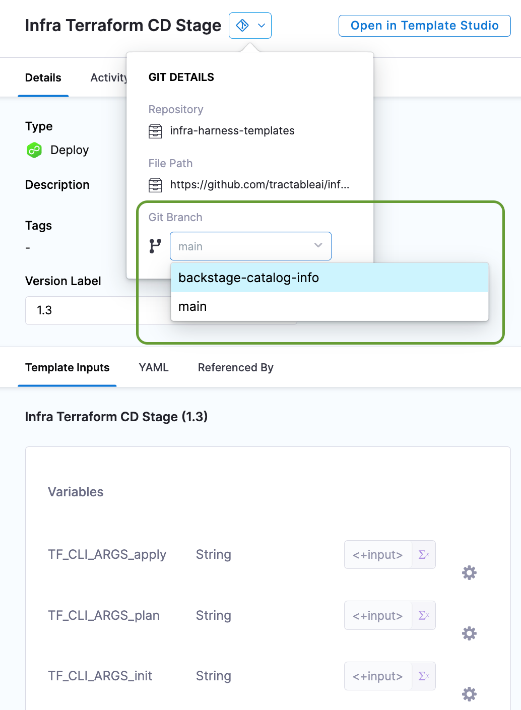Screen dimensions: 521x710
Task: Open the settings gear for TF_CLI_ARGS_init
Action: 469,694
